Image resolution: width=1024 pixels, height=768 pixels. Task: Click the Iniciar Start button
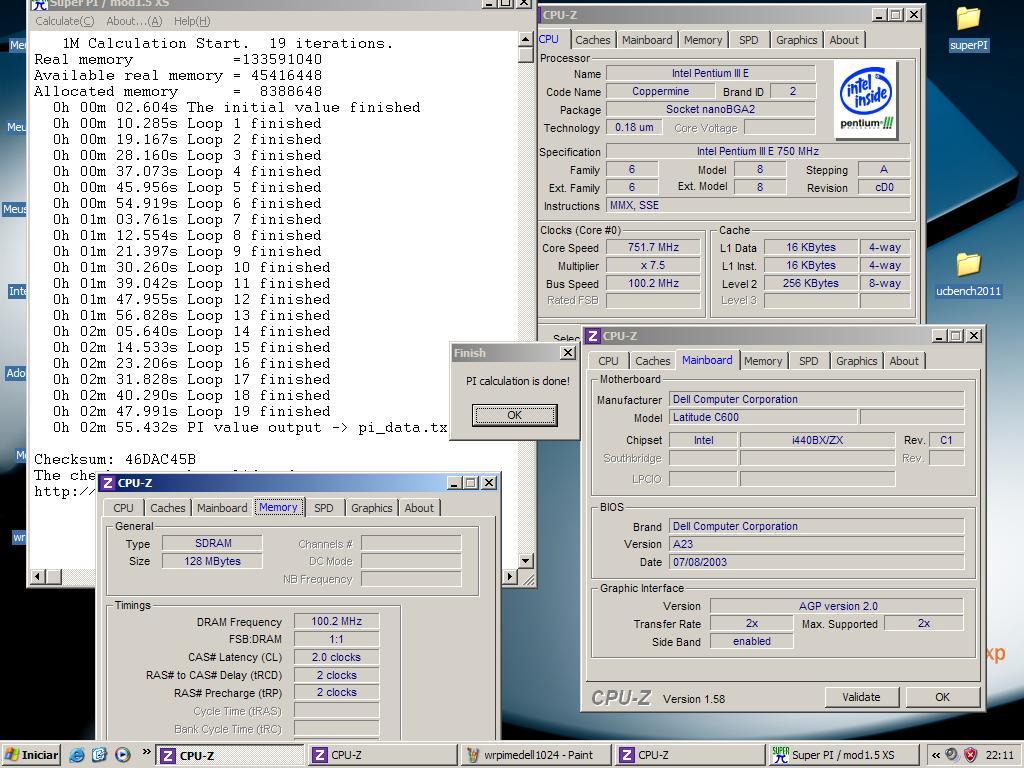coord(31,755)
